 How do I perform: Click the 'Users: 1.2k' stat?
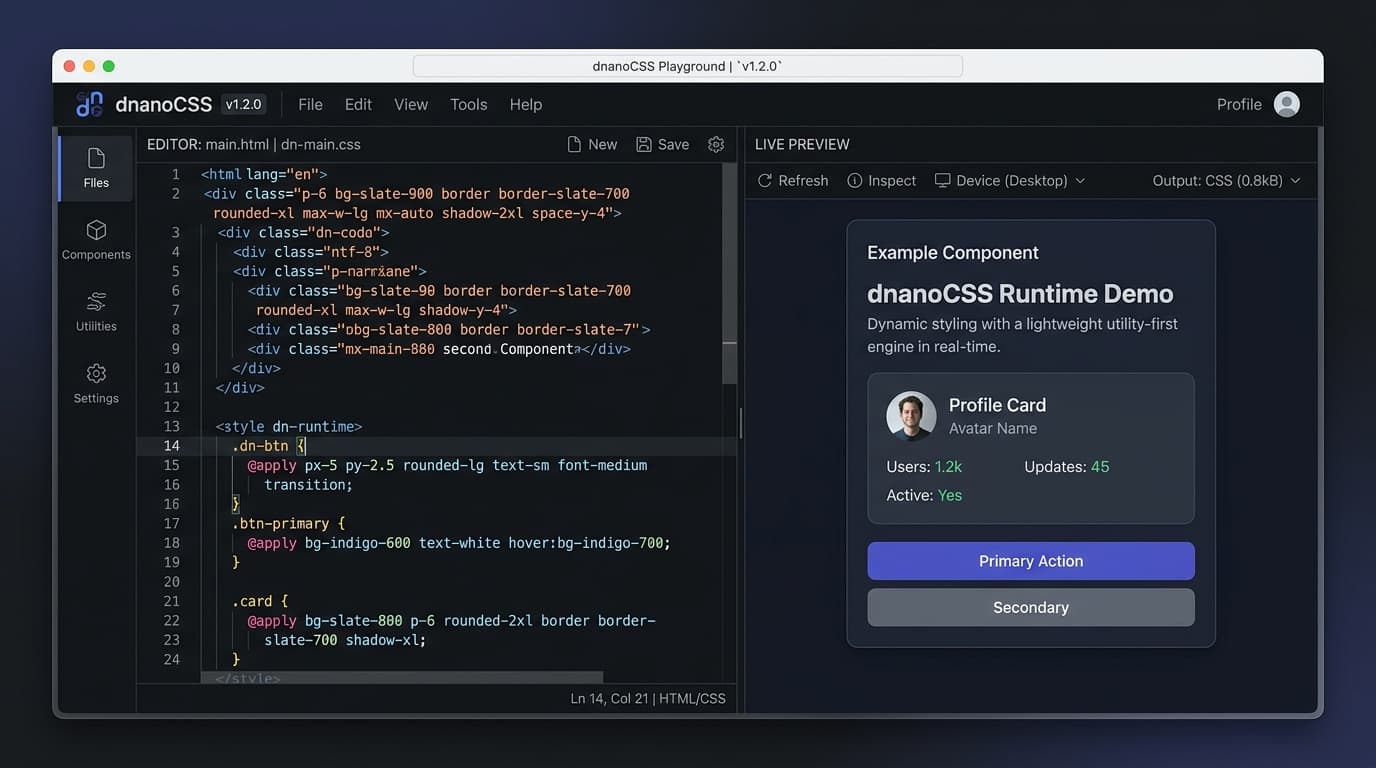(x=924, y=467)
